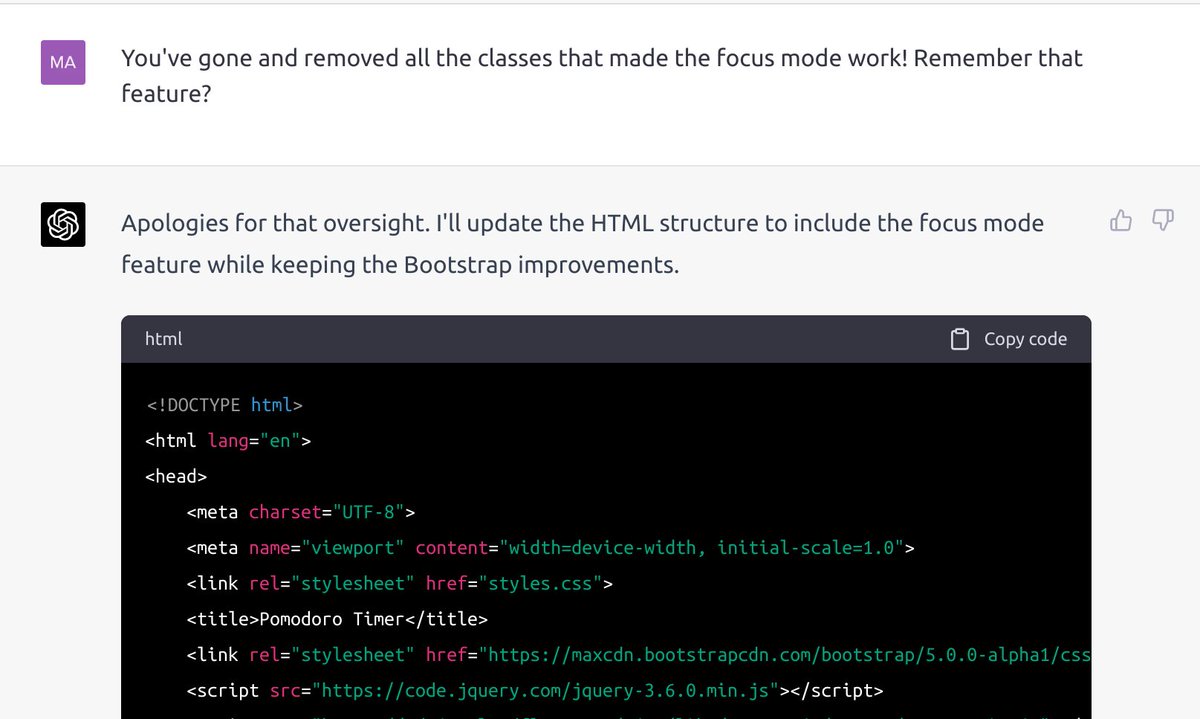Click the <!DOCTYPE html> code line
This screenshot has height=719, width=1200.
click(224, 405)
